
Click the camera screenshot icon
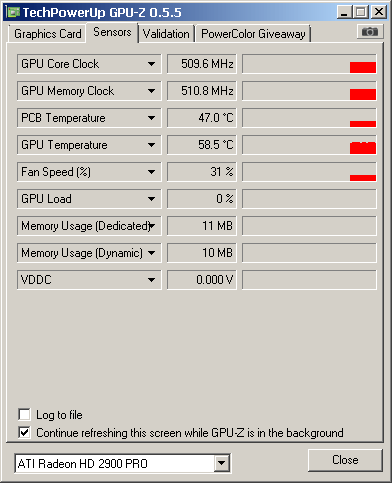[x=370, y=32]
